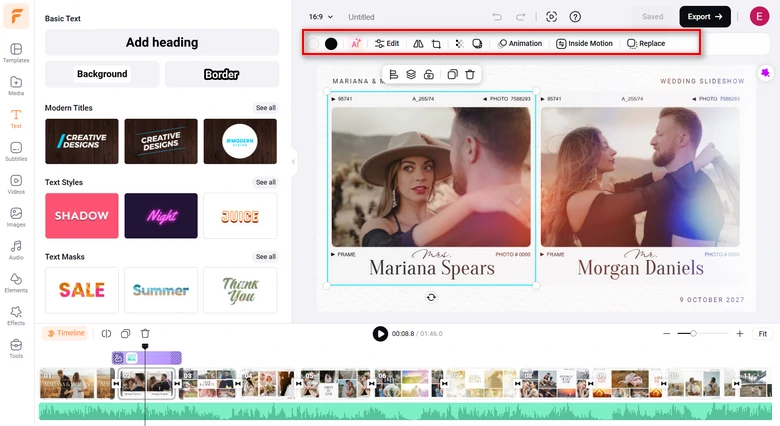This screenshot has height=426, width=780.
Task: Click the Untitled project name field
Action: pos(361,17)
